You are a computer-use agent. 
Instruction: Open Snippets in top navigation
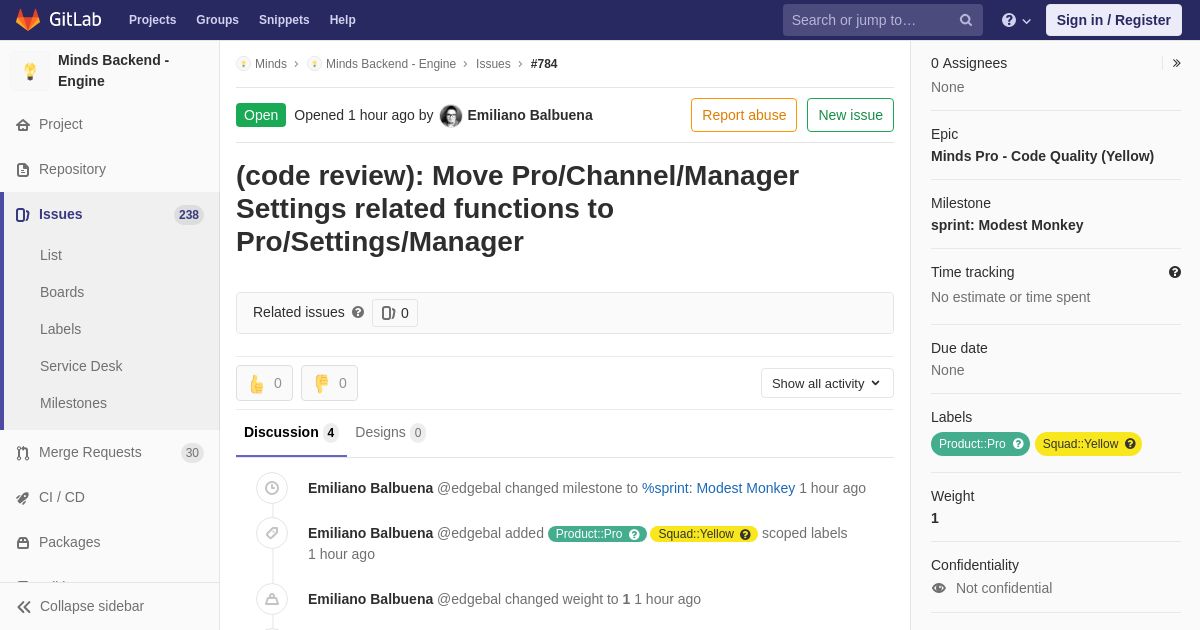(284, 20)
